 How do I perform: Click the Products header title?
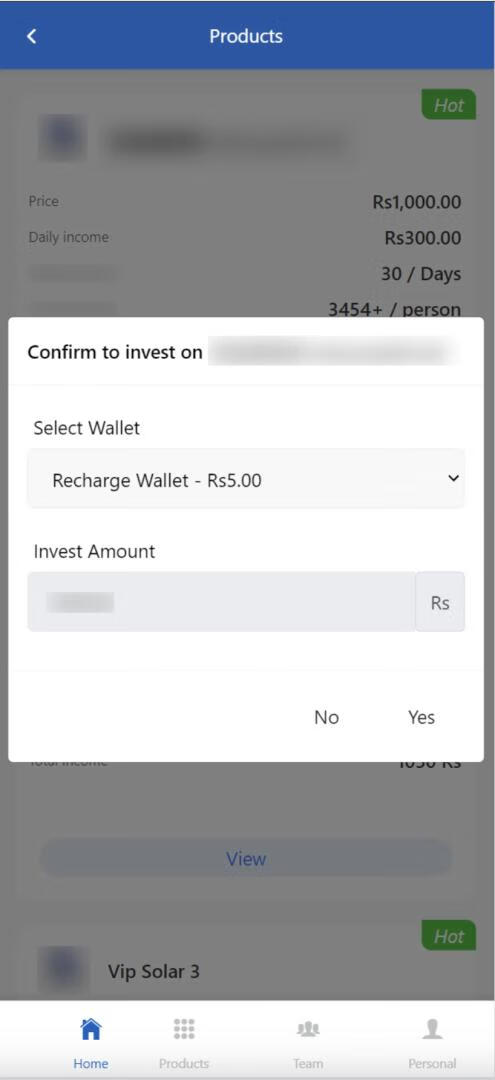(246, 36)
